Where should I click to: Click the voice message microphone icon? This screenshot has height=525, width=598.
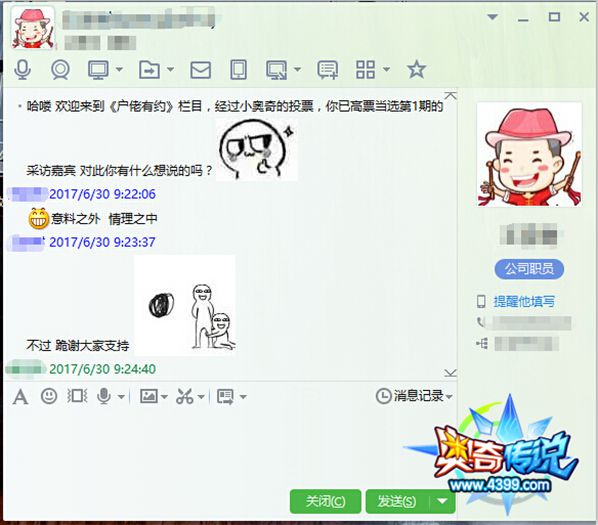point(104,396)
